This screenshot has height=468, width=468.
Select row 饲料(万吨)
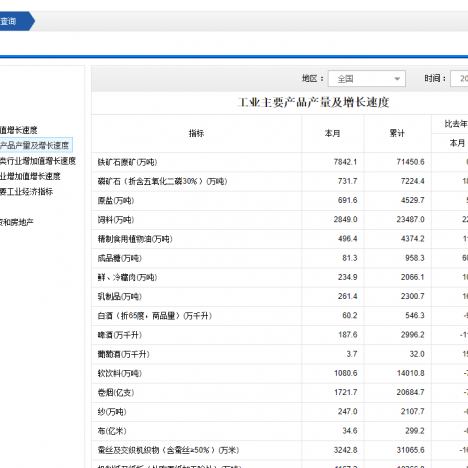[280, 220]
